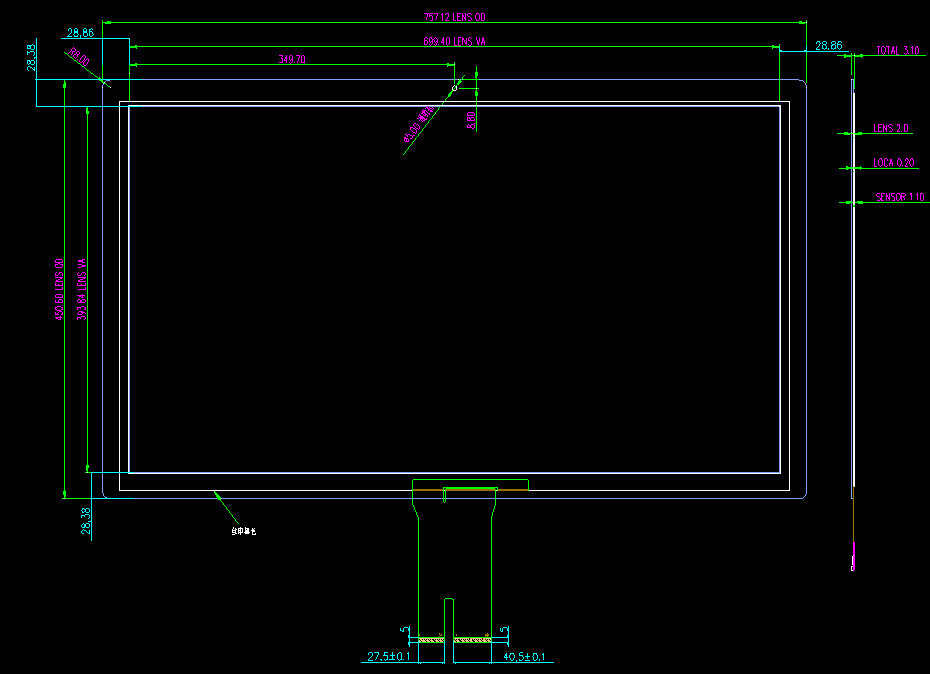Select the "28.86" dimension beside TOTAL 3.10
The image size is (930, 674).
pyautogui.click(x=829, y=46)
